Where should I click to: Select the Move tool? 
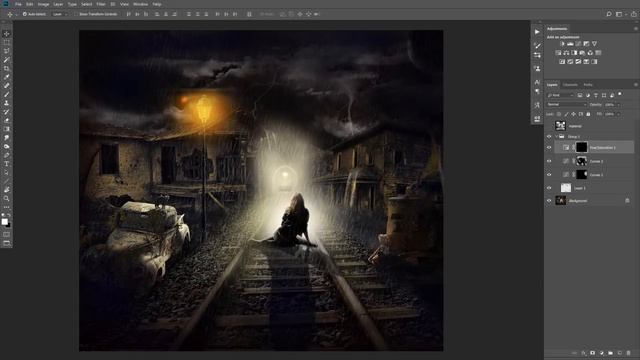7,34
